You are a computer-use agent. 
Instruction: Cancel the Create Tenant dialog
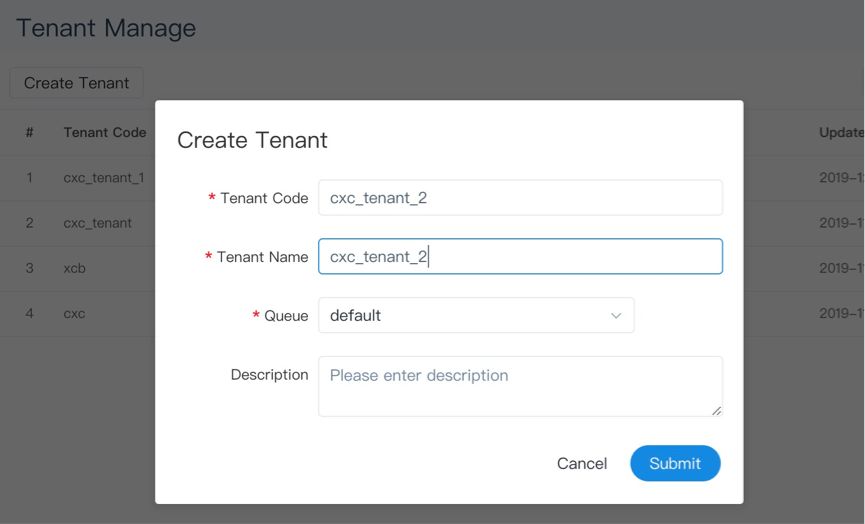(582, 463)
